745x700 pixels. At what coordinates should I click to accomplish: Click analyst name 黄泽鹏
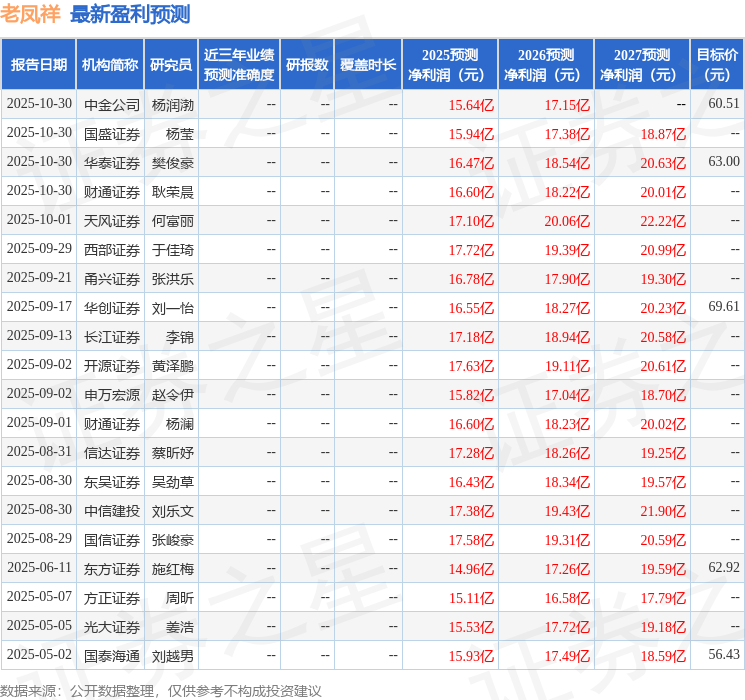pyautogui.click(x=172, y=366)
